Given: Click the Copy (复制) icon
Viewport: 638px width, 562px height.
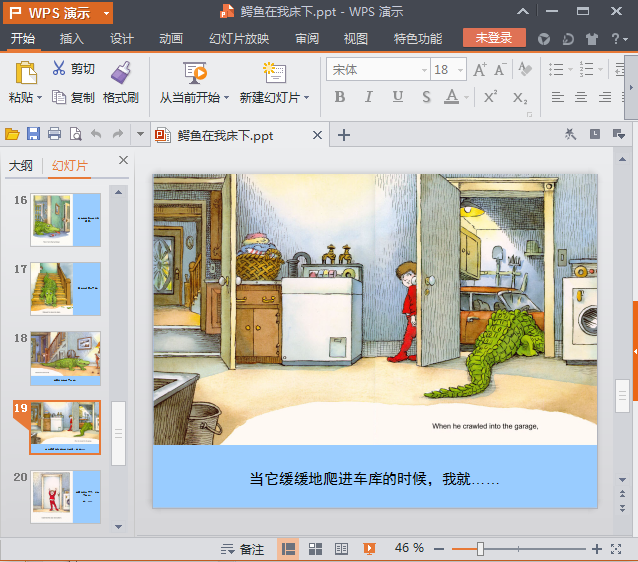Looking at the screenshot, I should coord(59,98).
